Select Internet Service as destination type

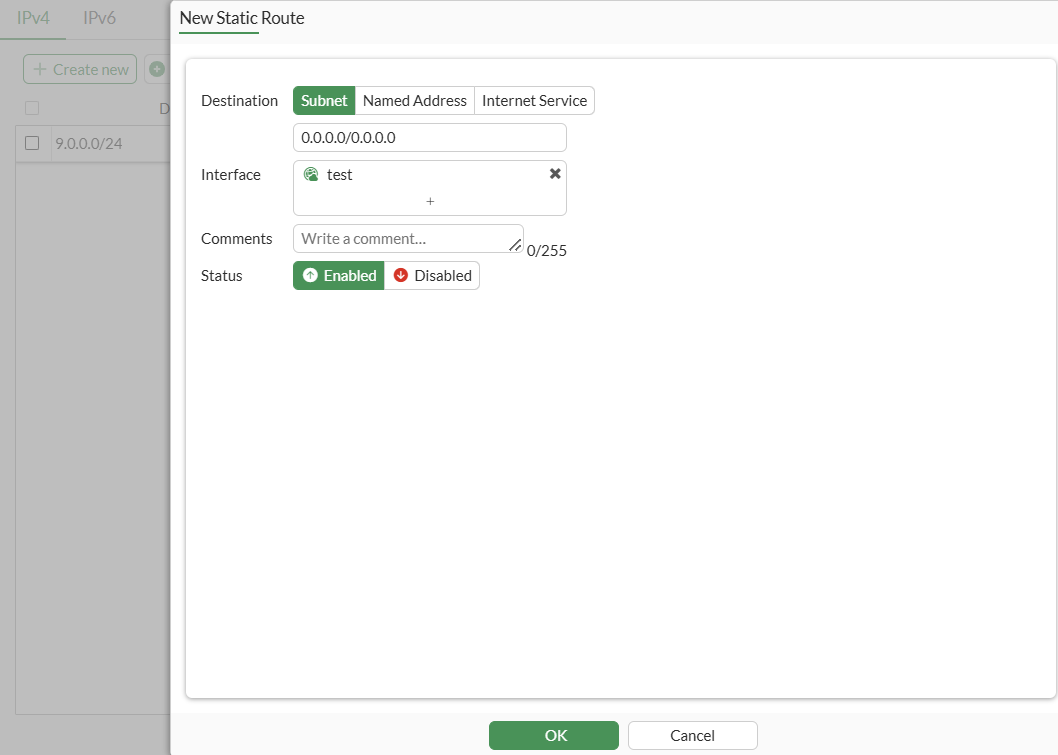tap(534, 100)
